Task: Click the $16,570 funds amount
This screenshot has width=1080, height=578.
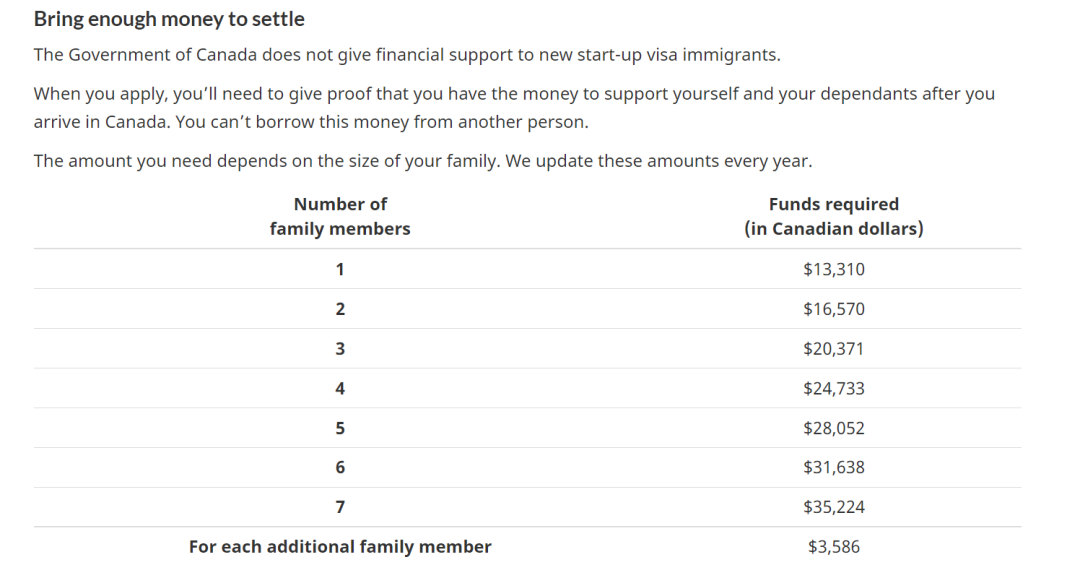Action: (x=833, y=309)
